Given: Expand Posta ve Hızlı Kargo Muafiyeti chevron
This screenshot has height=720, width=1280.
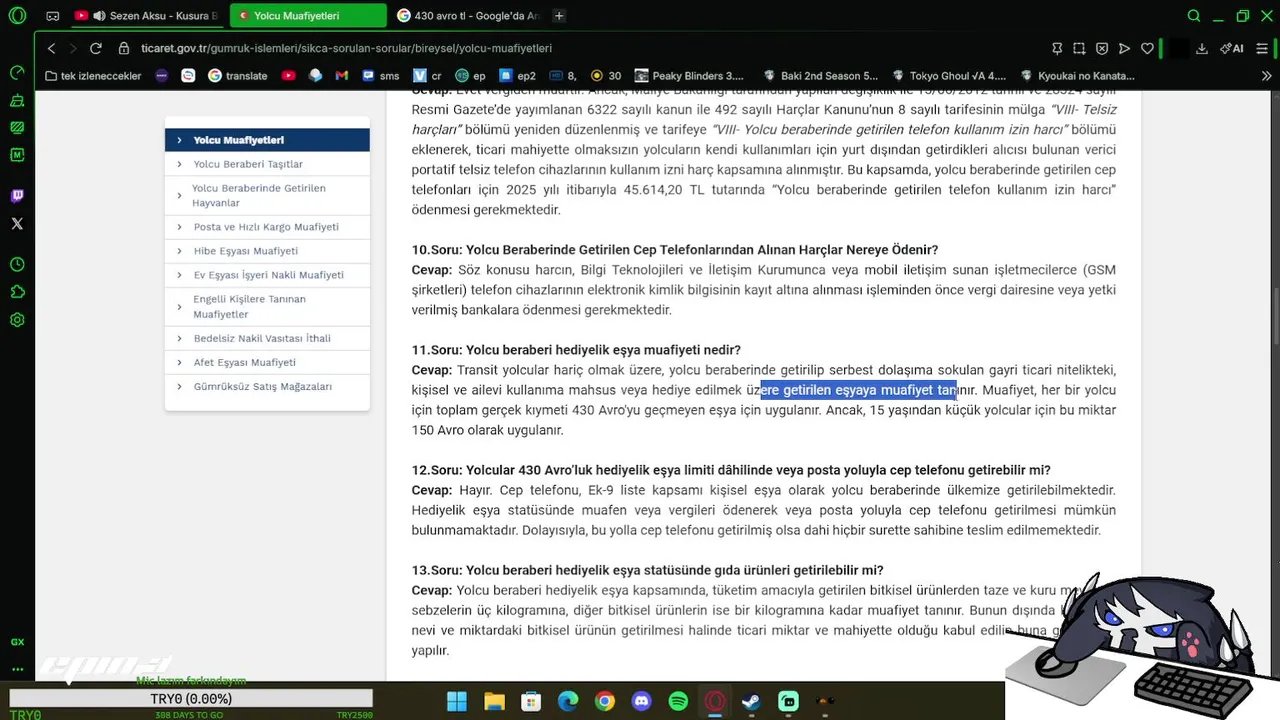Looking at the screenshot, I should (179, 227).
